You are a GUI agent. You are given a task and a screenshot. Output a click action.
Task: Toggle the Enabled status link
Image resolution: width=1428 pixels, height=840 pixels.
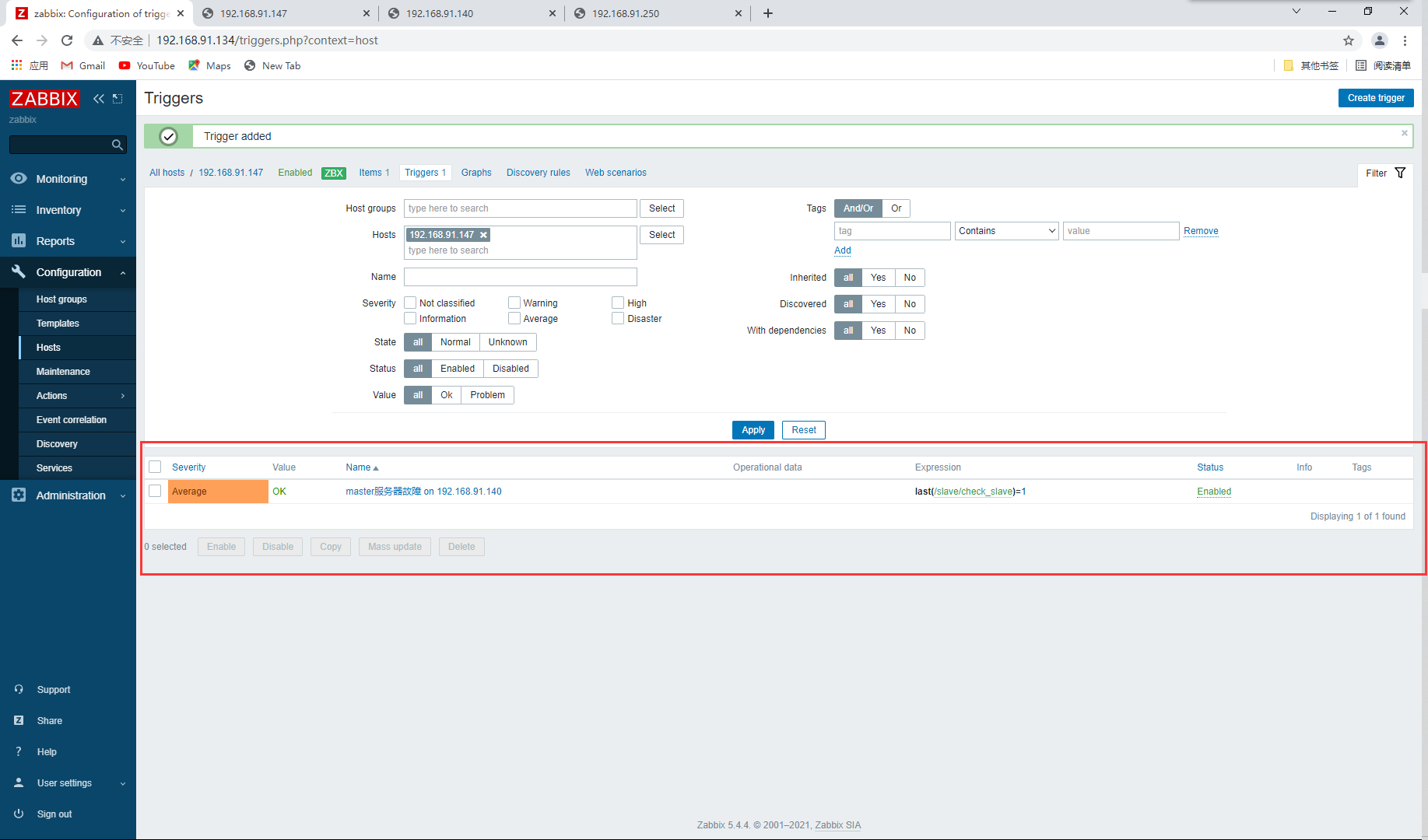[x=1214, y=492]
